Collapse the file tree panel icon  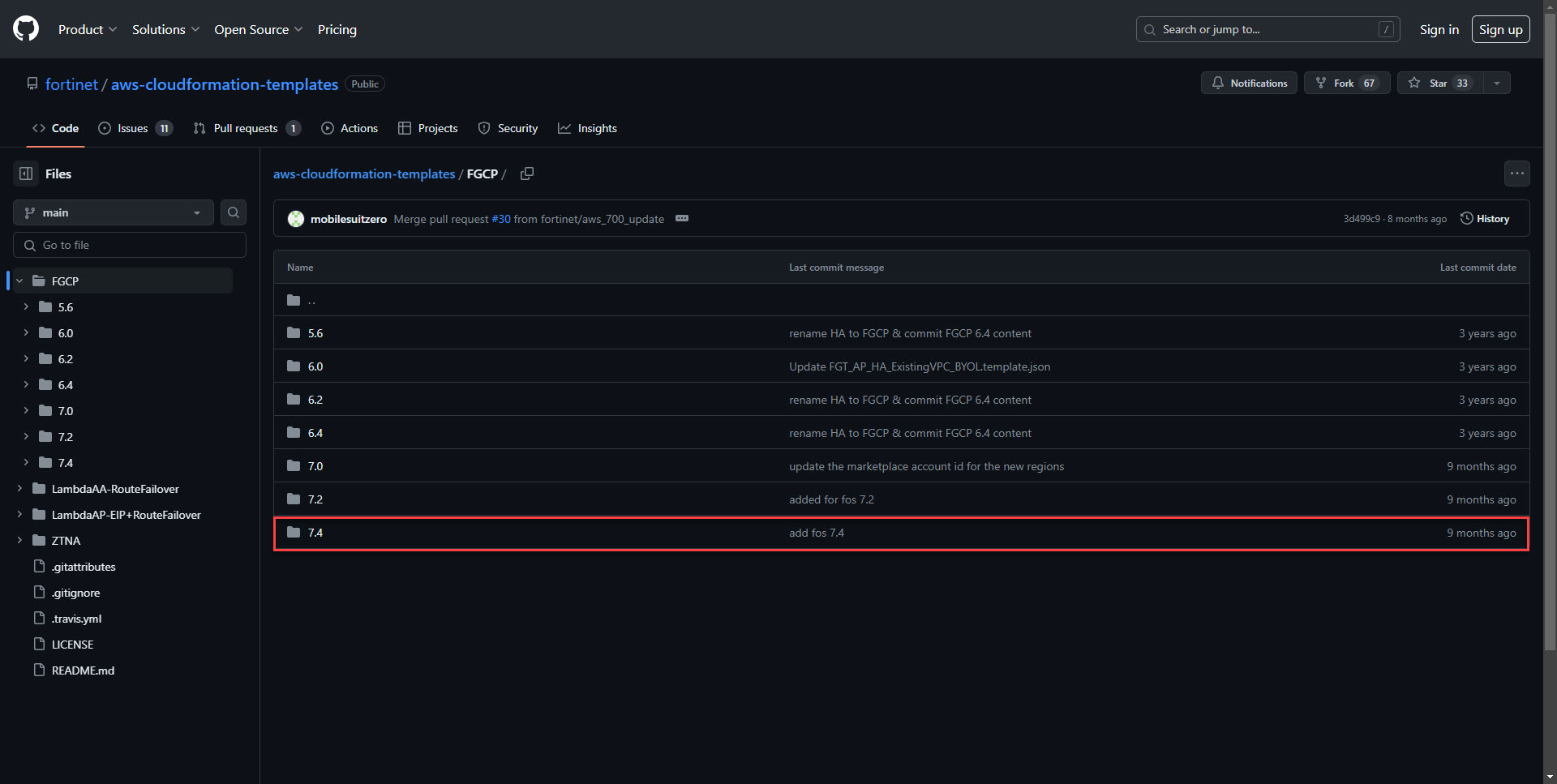click(x=26, y=174)
